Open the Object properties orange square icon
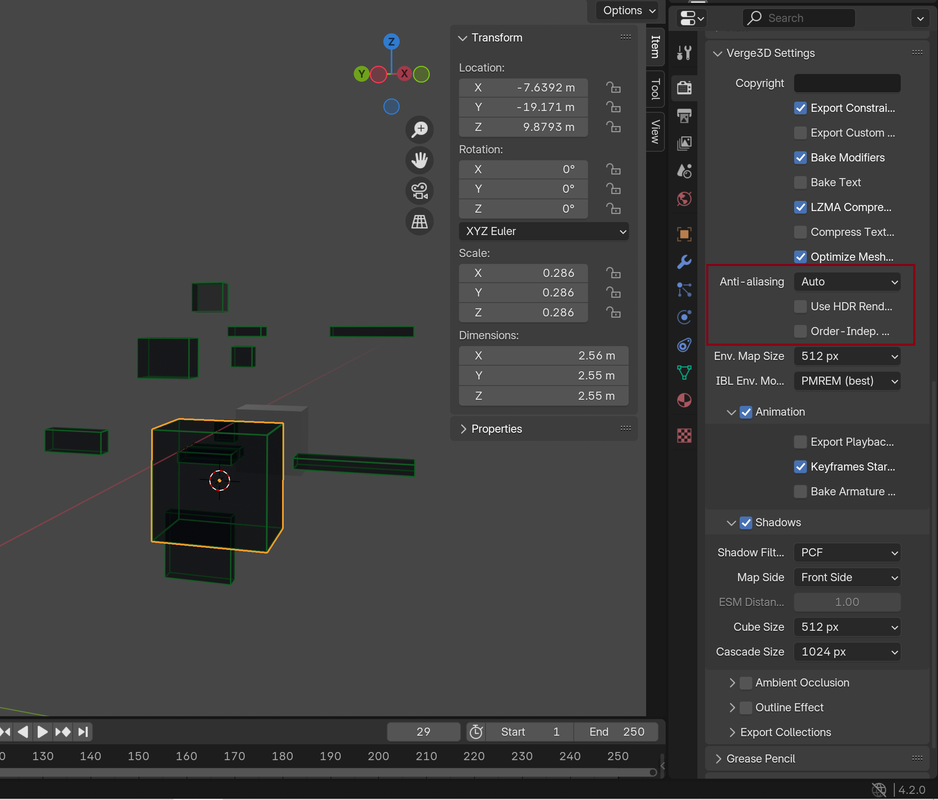The image size is (938, 800). coord(684,234)
